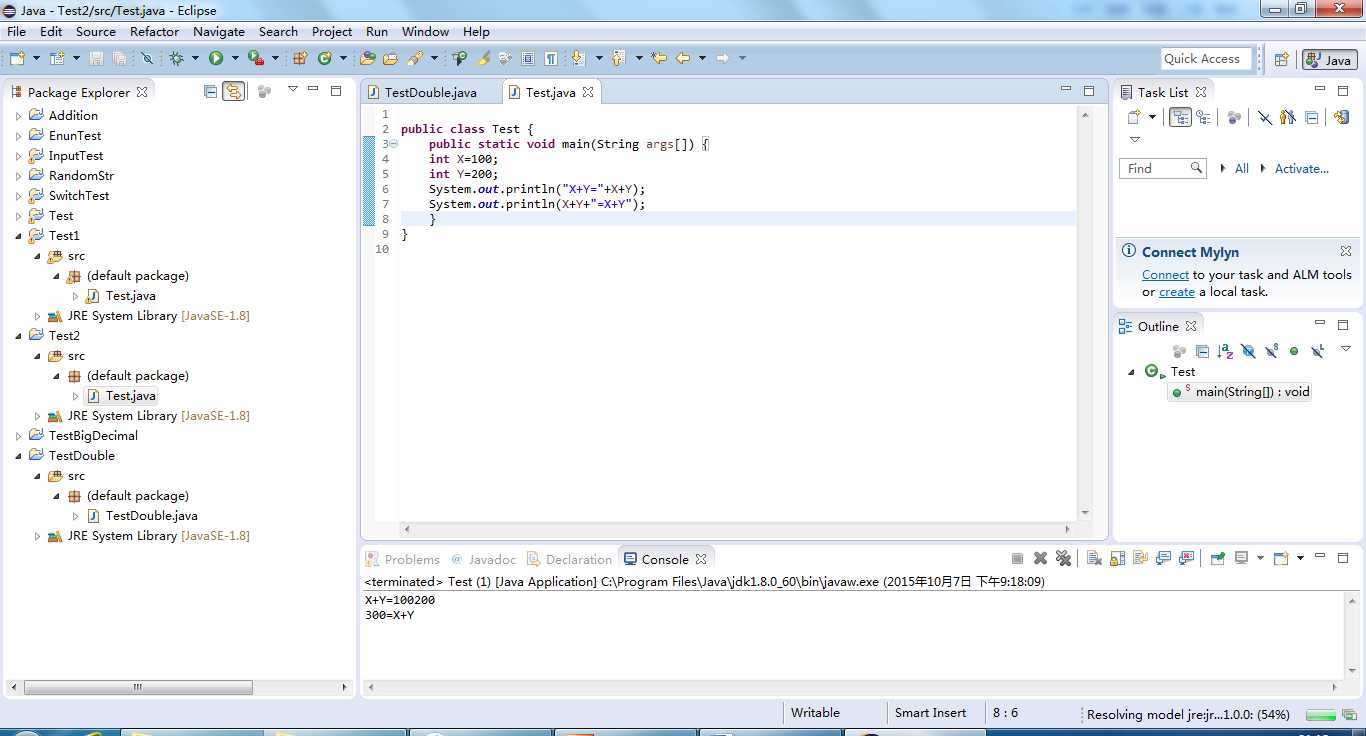Click the Skip All Breakpoints icon

pyautogui.click(x=147, y=58)
